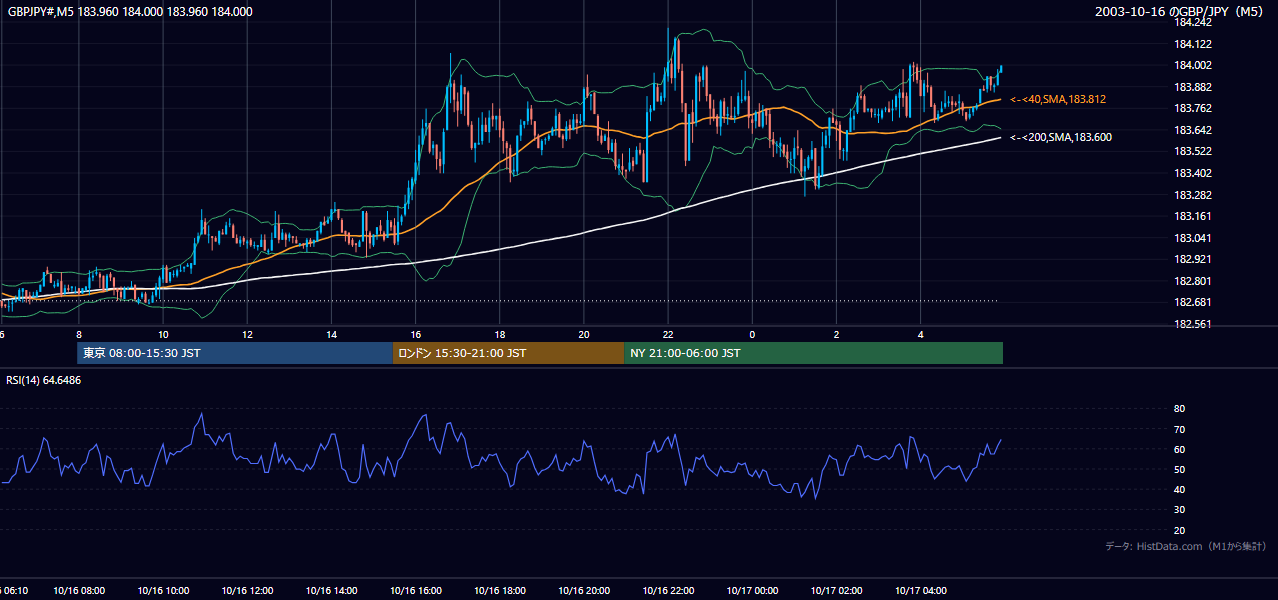
Task: Click the RSI axis level 50
Action: click(1179, 469)
